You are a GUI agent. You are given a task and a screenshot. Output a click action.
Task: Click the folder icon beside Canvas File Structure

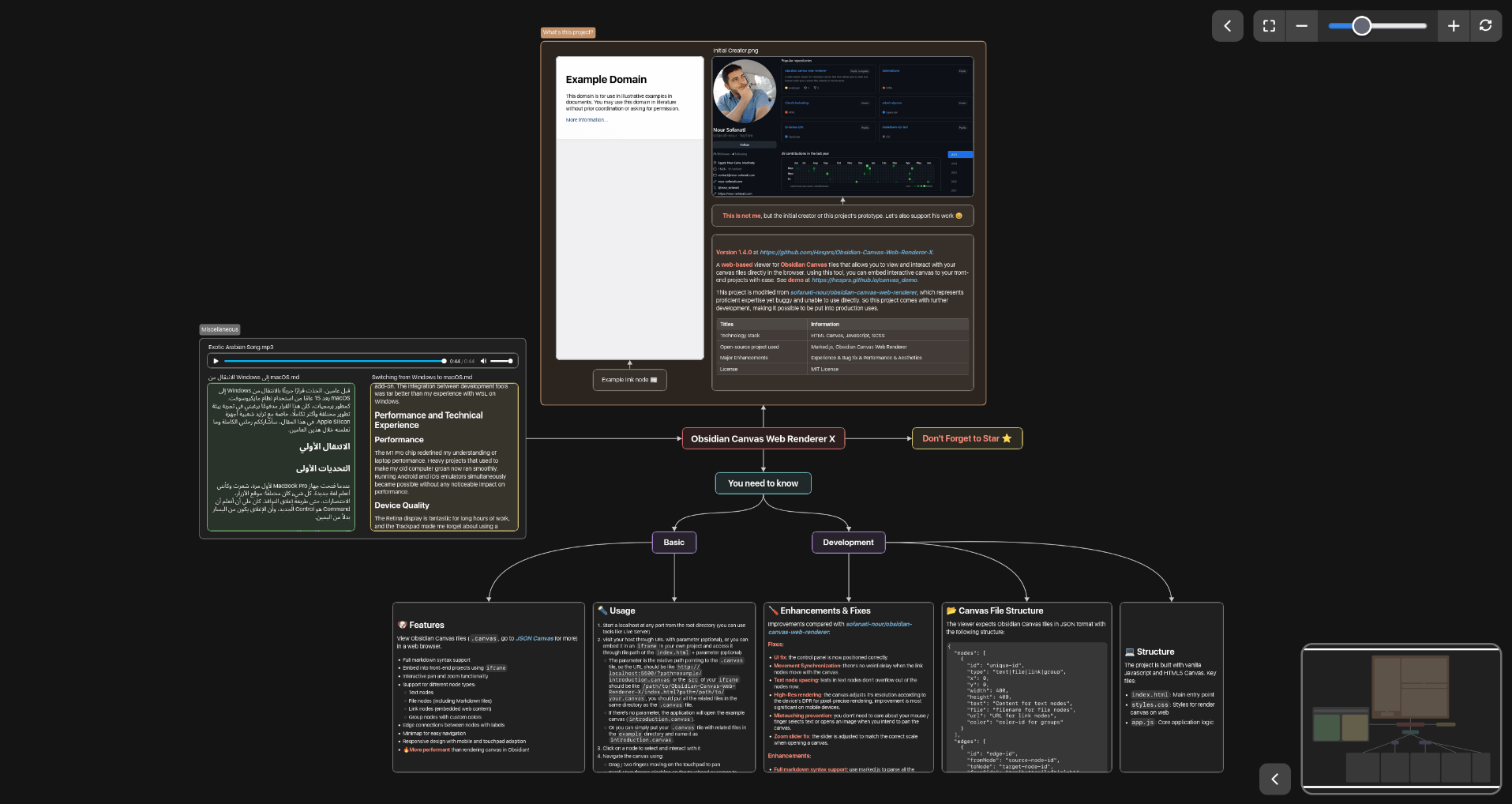point(951,610)
